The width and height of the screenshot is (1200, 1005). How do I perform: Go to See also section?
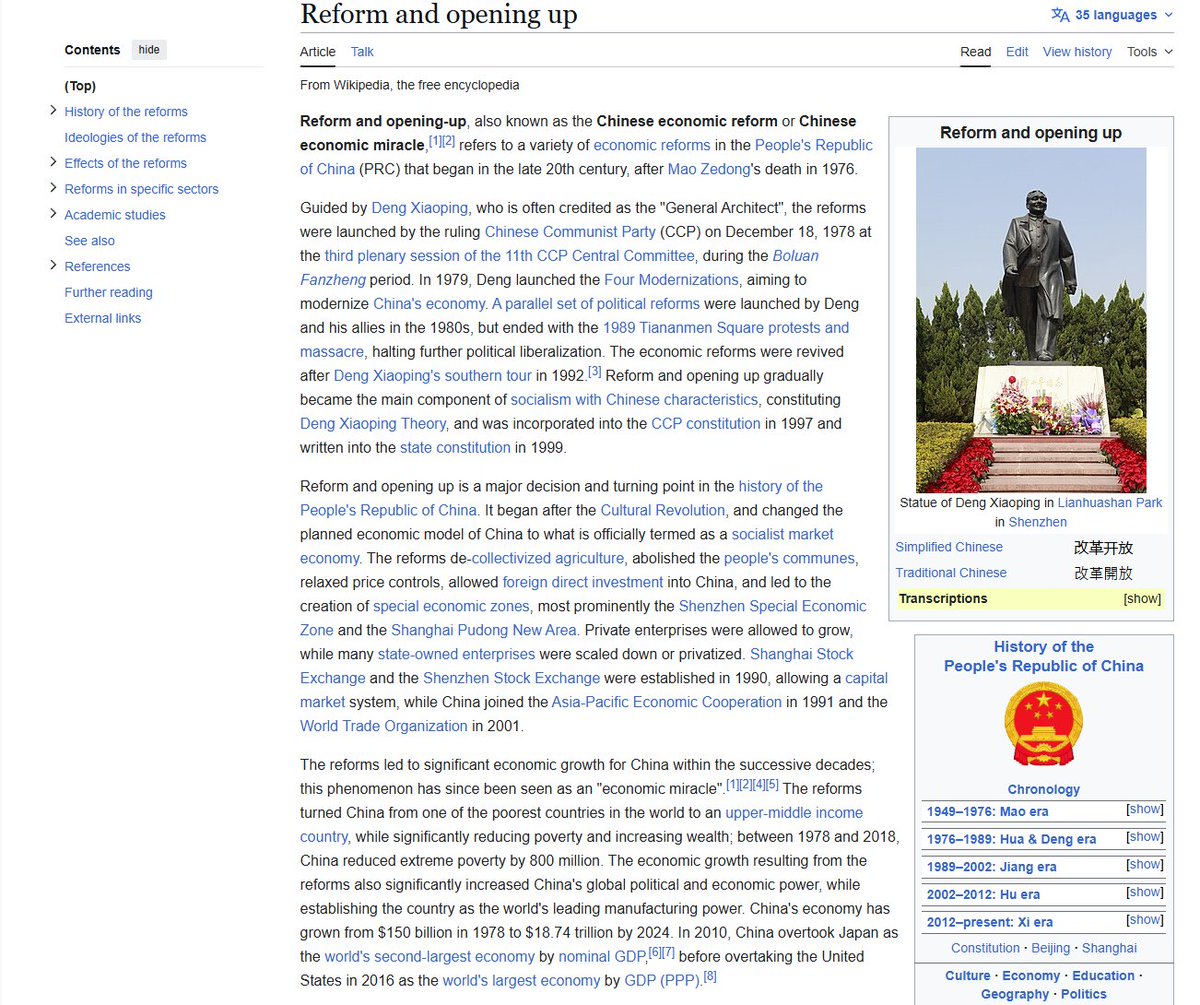(89, 241)
